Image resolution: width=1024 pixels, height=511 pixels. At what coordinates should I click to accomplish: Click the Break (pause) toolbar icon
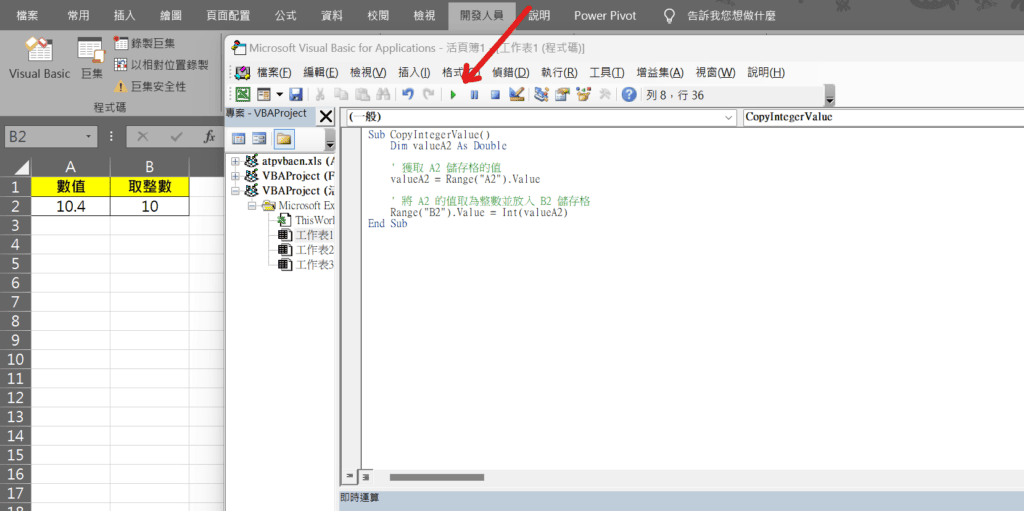pos(474,95)
